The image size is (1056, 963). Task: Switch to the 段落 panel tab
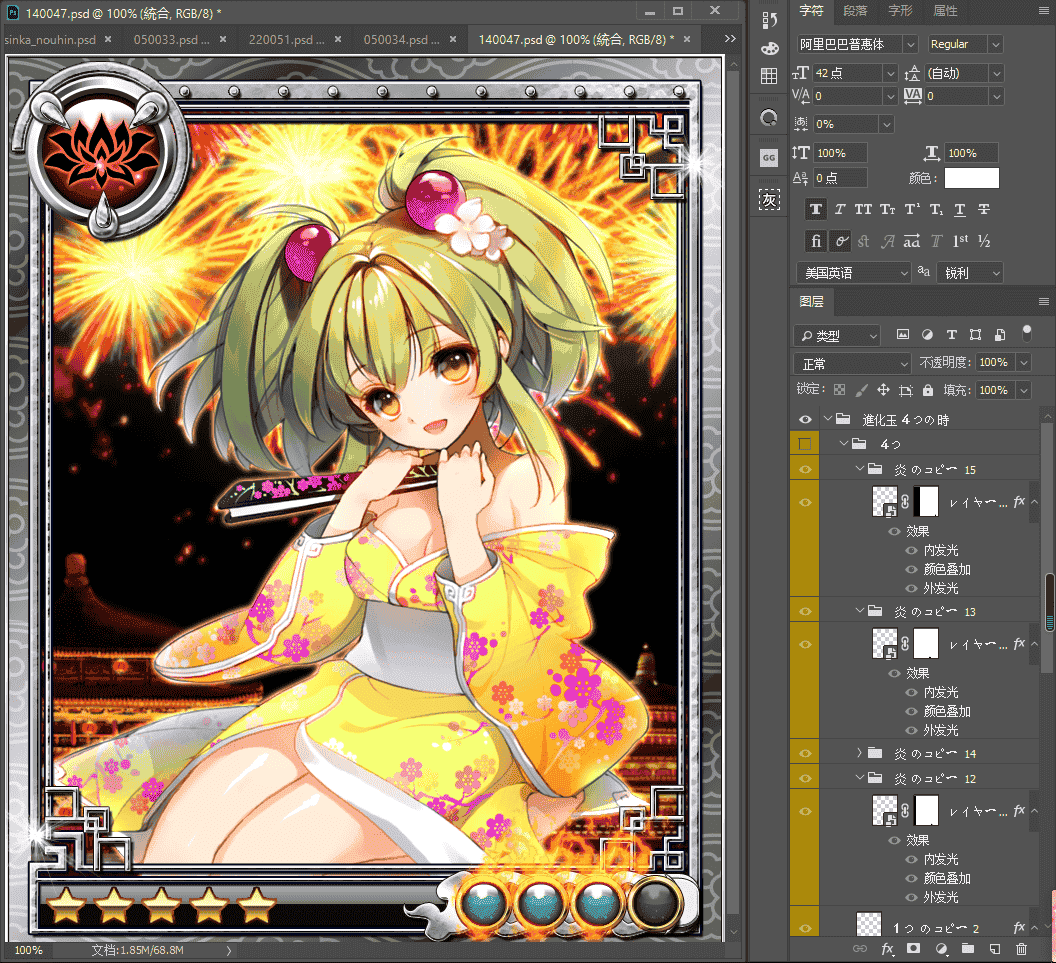click(855, 11)
